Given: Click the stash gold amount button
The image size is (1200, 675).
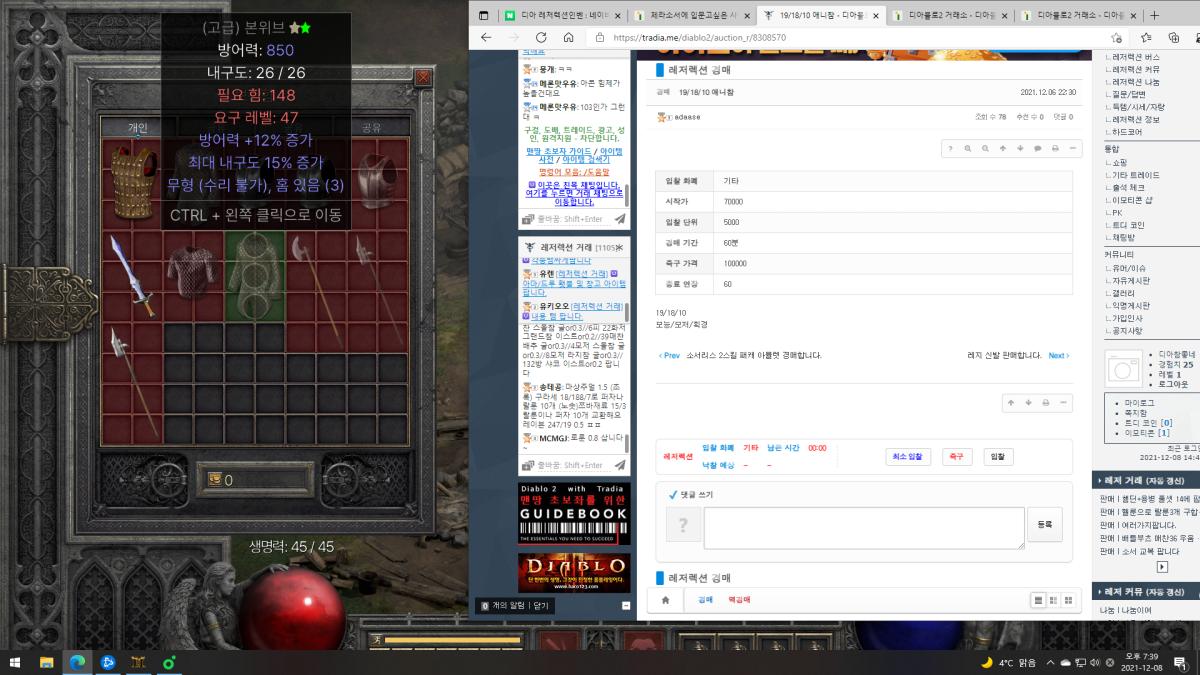Looking at the screenshot, I should (216, 480).
